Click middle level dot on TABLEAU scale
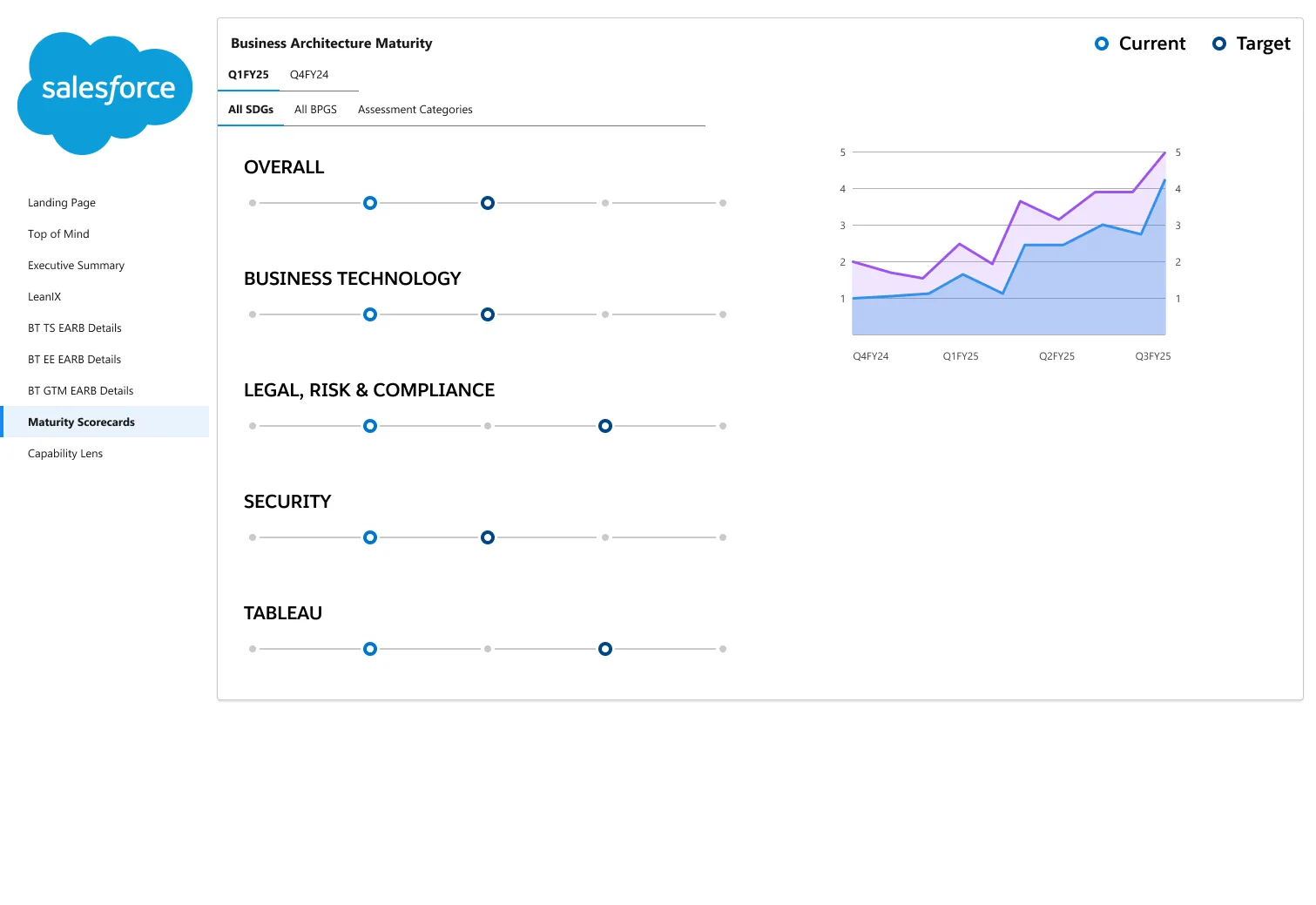This screenshot has width=1316, height=905. coord(488,649)
